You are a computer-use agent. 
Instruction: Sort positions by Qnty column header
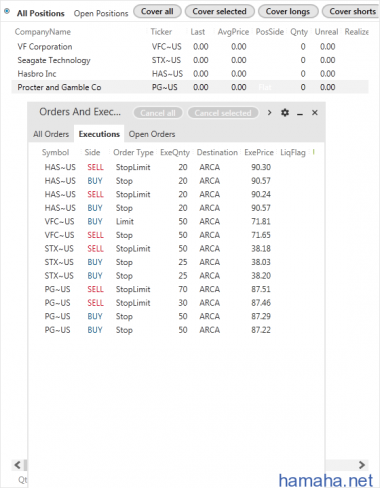[x=299, y=32]
